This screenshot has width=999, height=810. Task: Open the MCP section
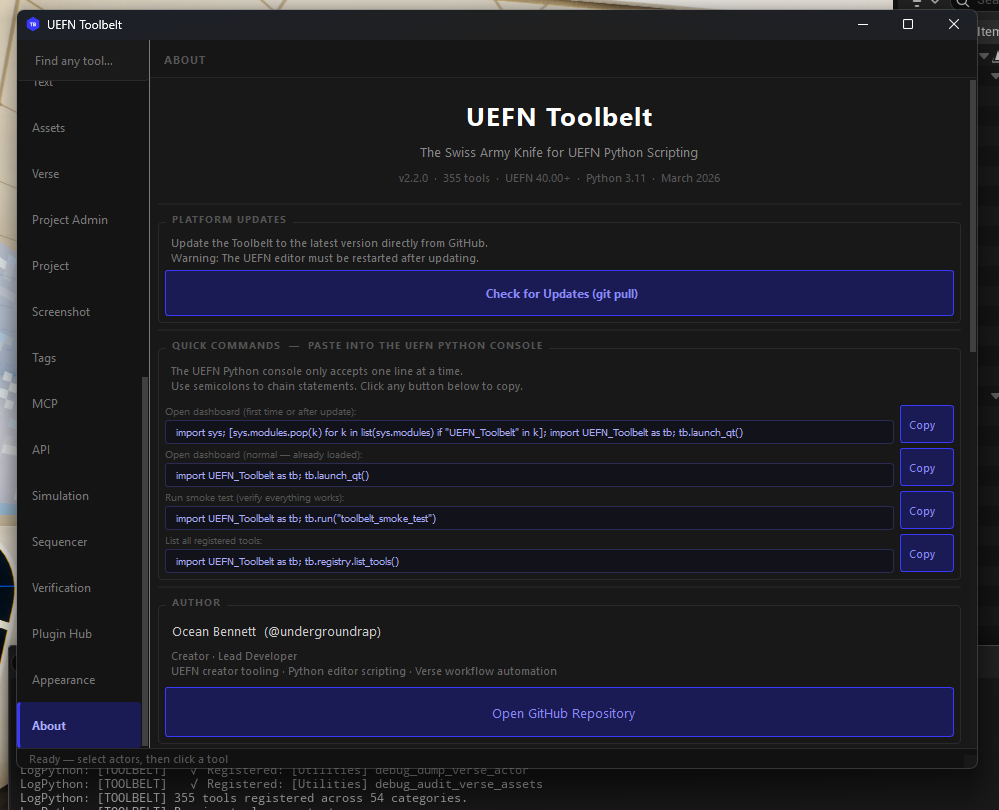click(x=45, y=403)
